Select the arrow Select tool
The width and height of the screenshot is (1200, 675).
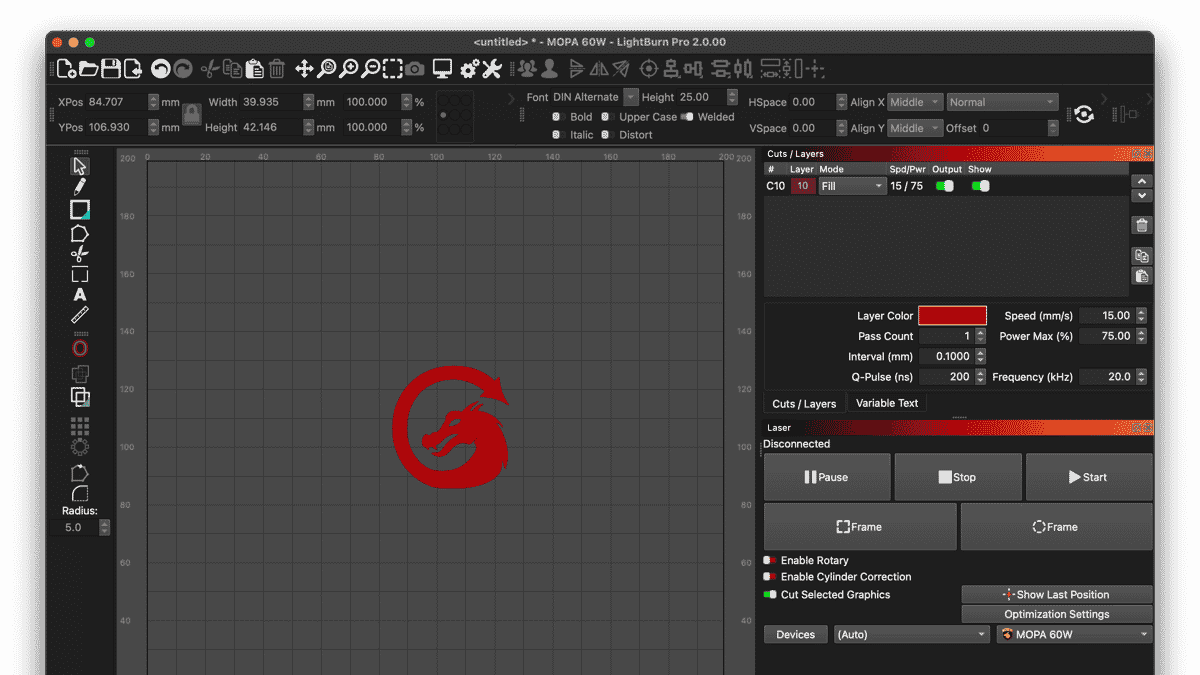coord(80,166)
